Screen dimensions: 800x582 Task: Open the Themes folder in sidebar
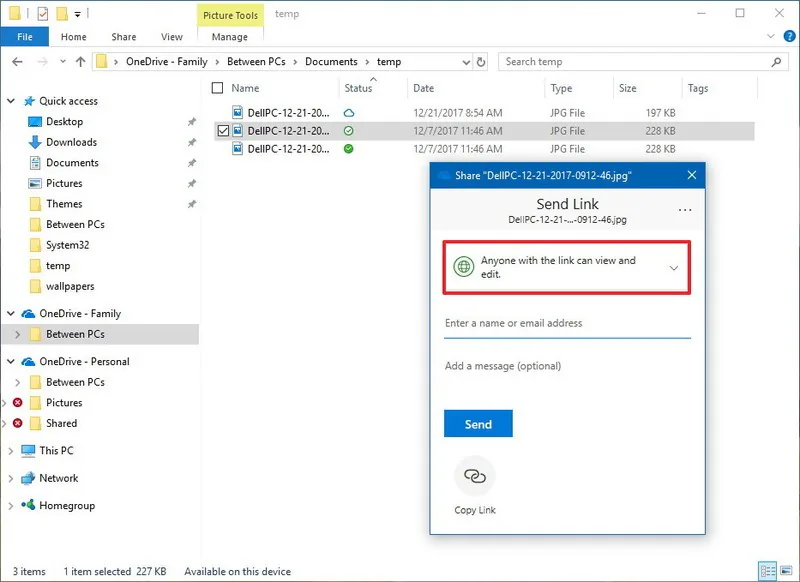click(x=64, y=204)
